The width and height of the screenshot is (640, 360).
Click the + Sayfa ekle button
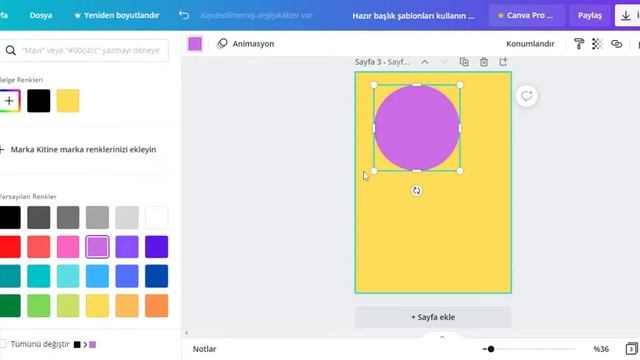pyautogui.click(x=433, y=317)
